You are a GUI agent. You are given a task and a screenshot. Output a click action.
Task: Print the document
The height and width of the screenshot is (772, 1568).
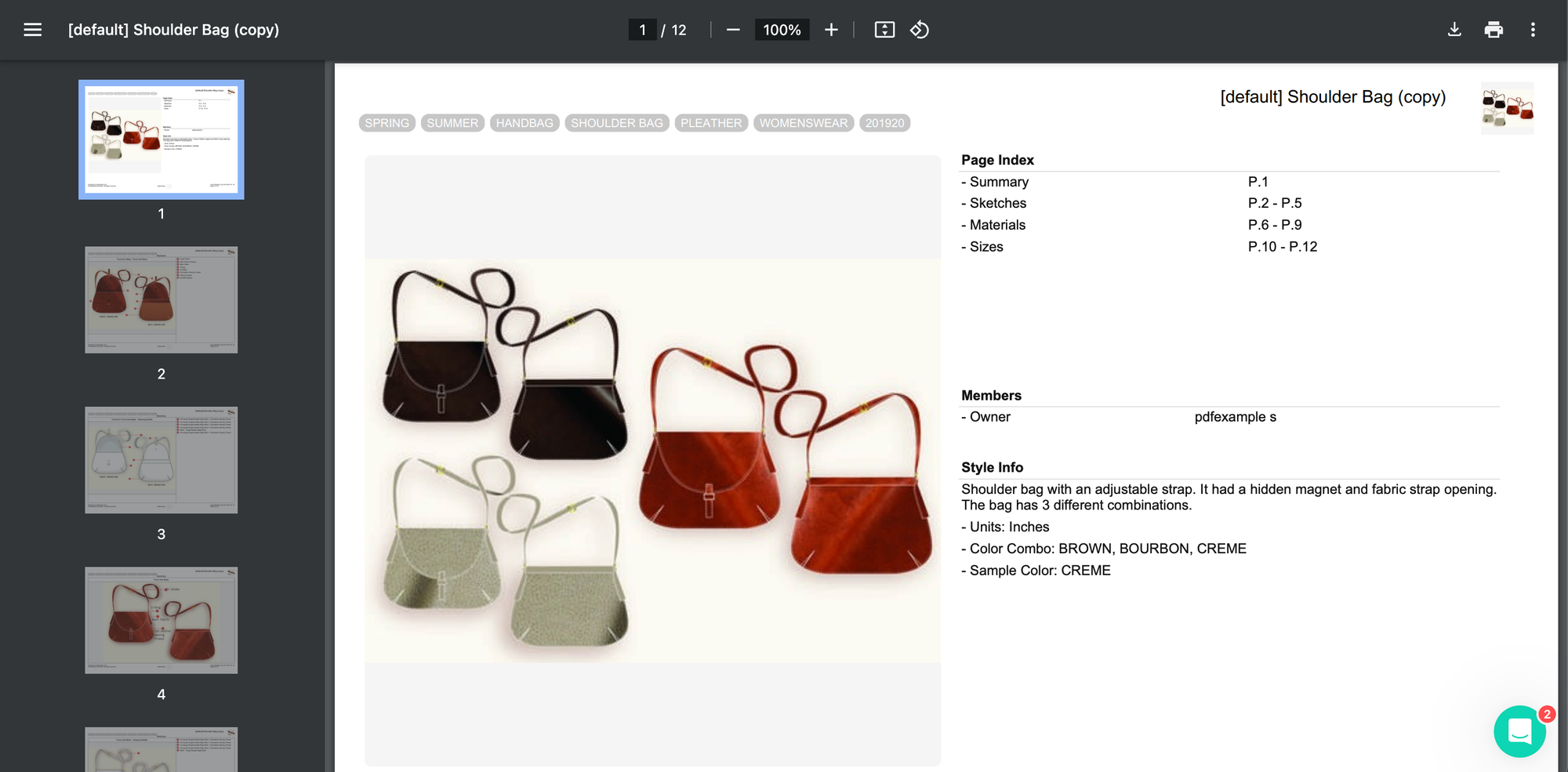(x=1494, y=30)
